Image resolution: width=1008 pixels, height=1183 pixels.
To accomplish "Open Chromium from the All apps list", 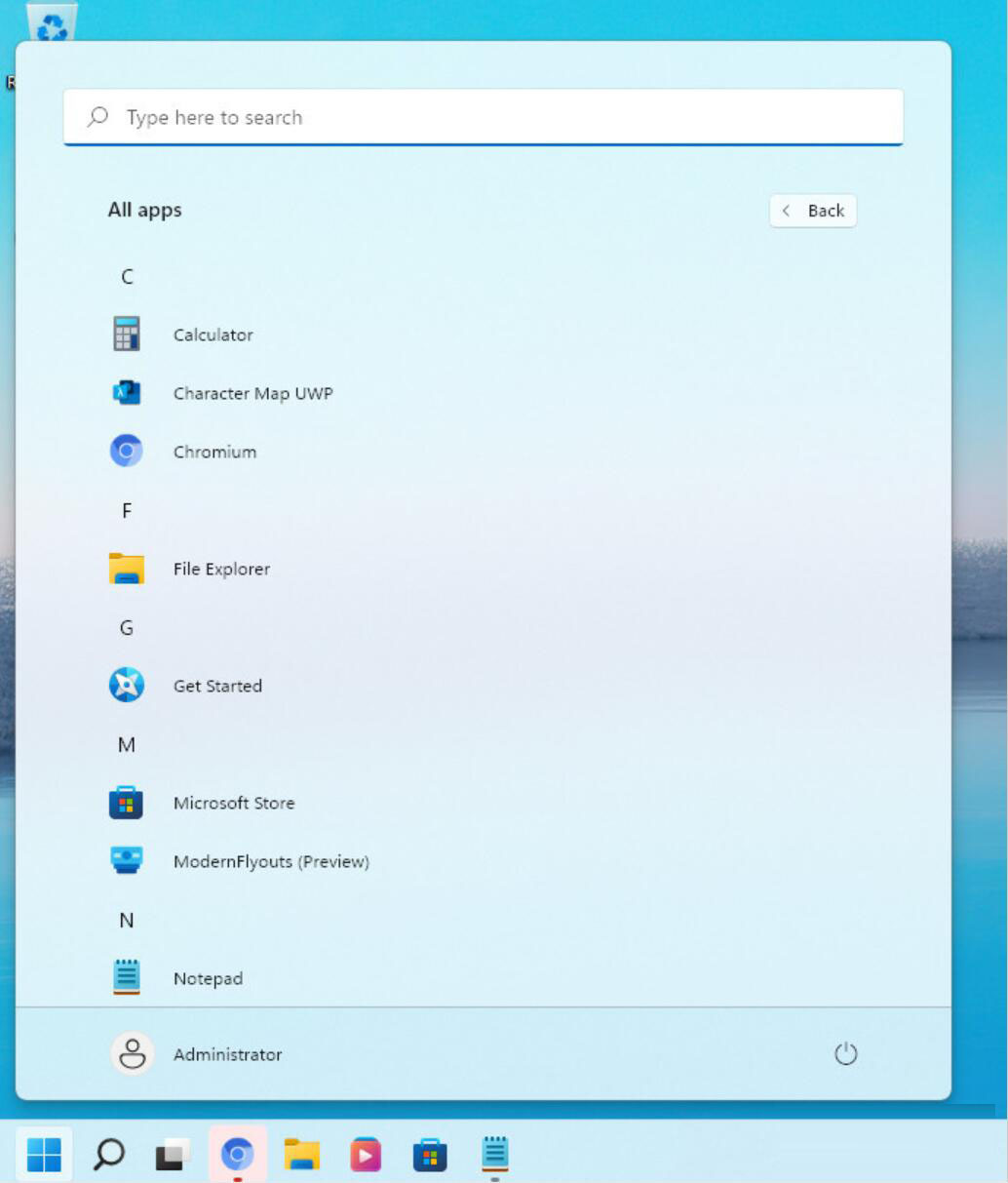I will coord(214,452).
